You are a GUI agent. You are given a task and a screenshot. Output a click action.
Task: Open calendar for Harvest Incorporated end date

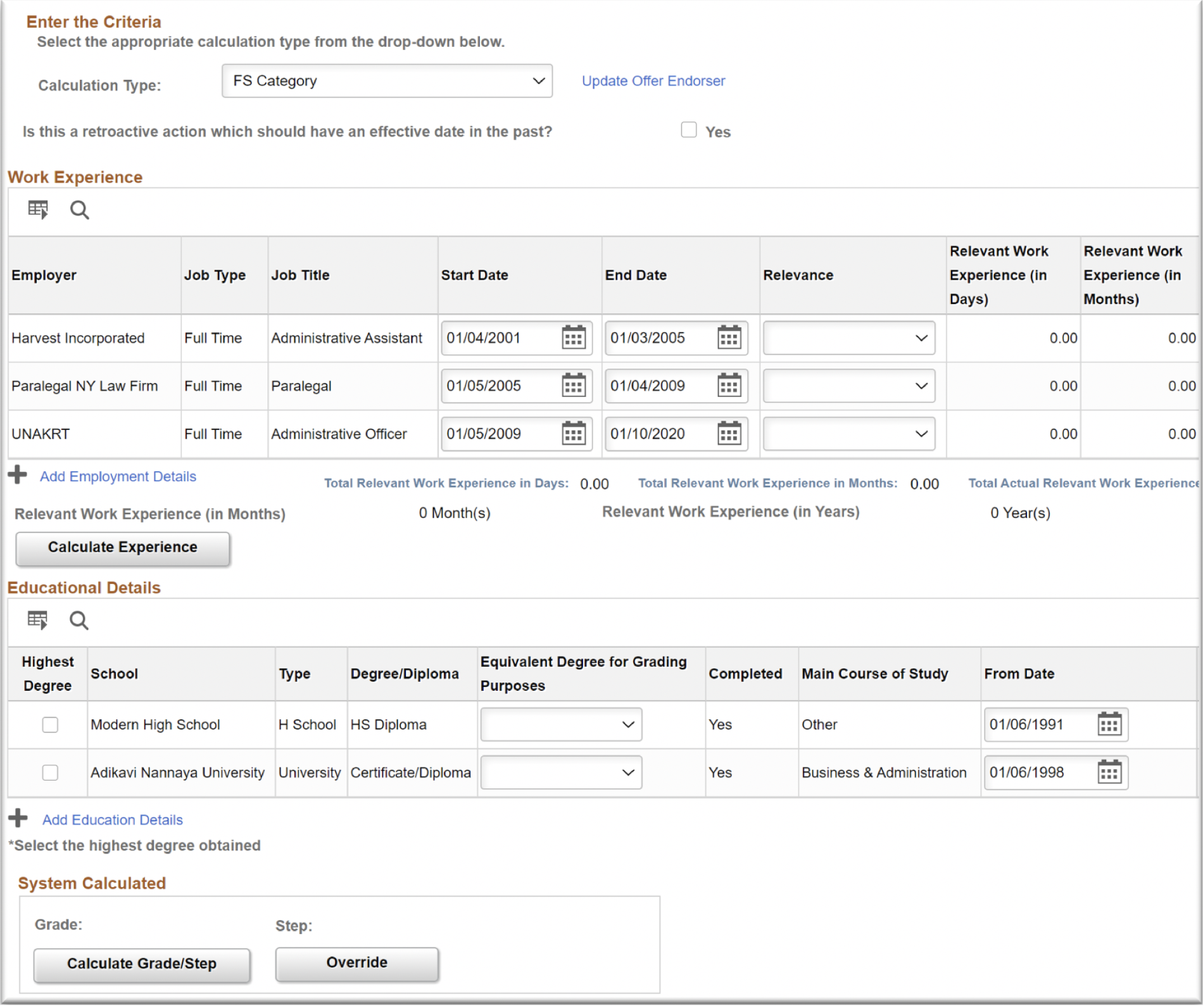[729, 337]
